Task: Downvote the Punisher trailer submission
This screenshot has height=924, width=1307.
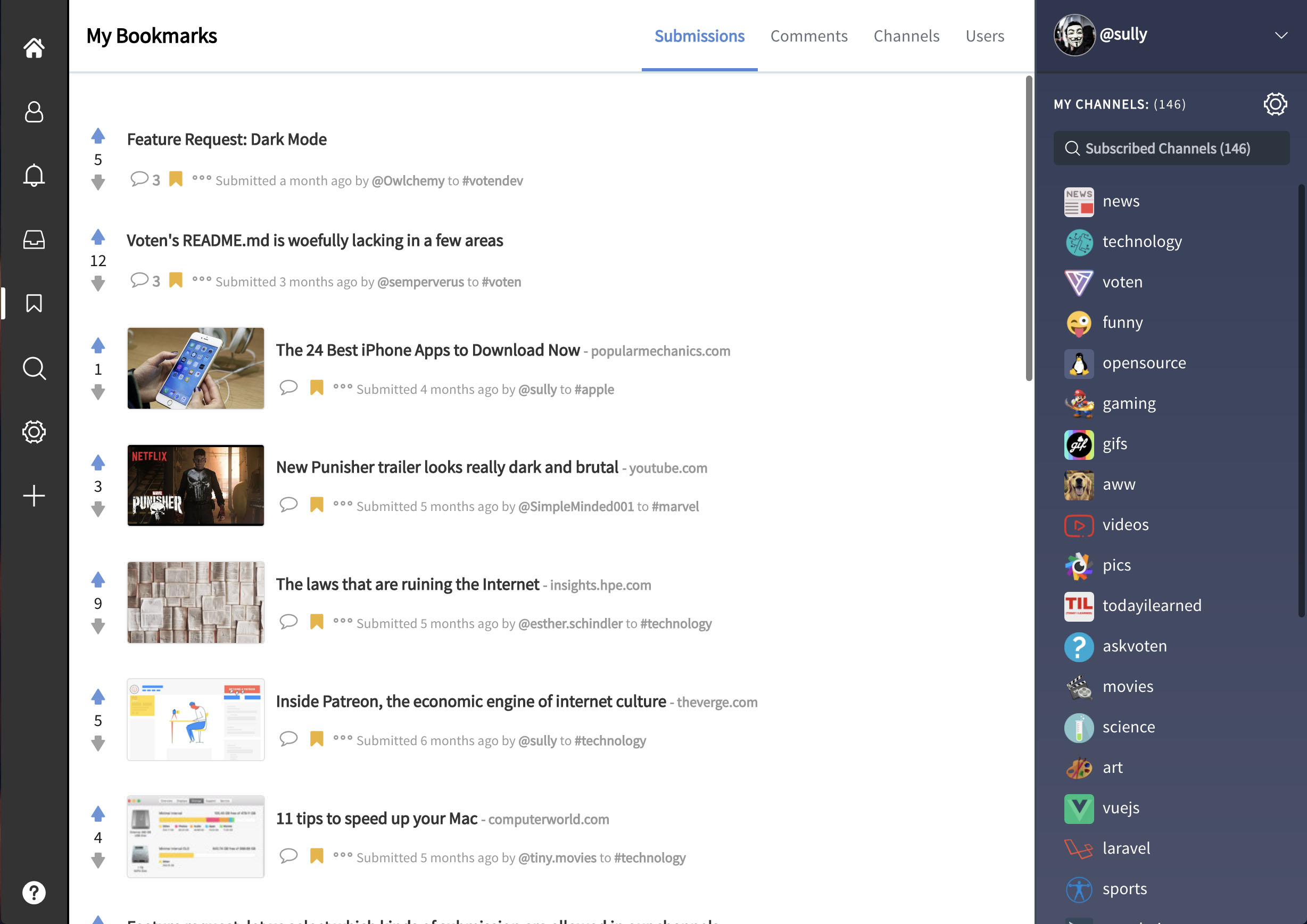Action: [98, 509]
